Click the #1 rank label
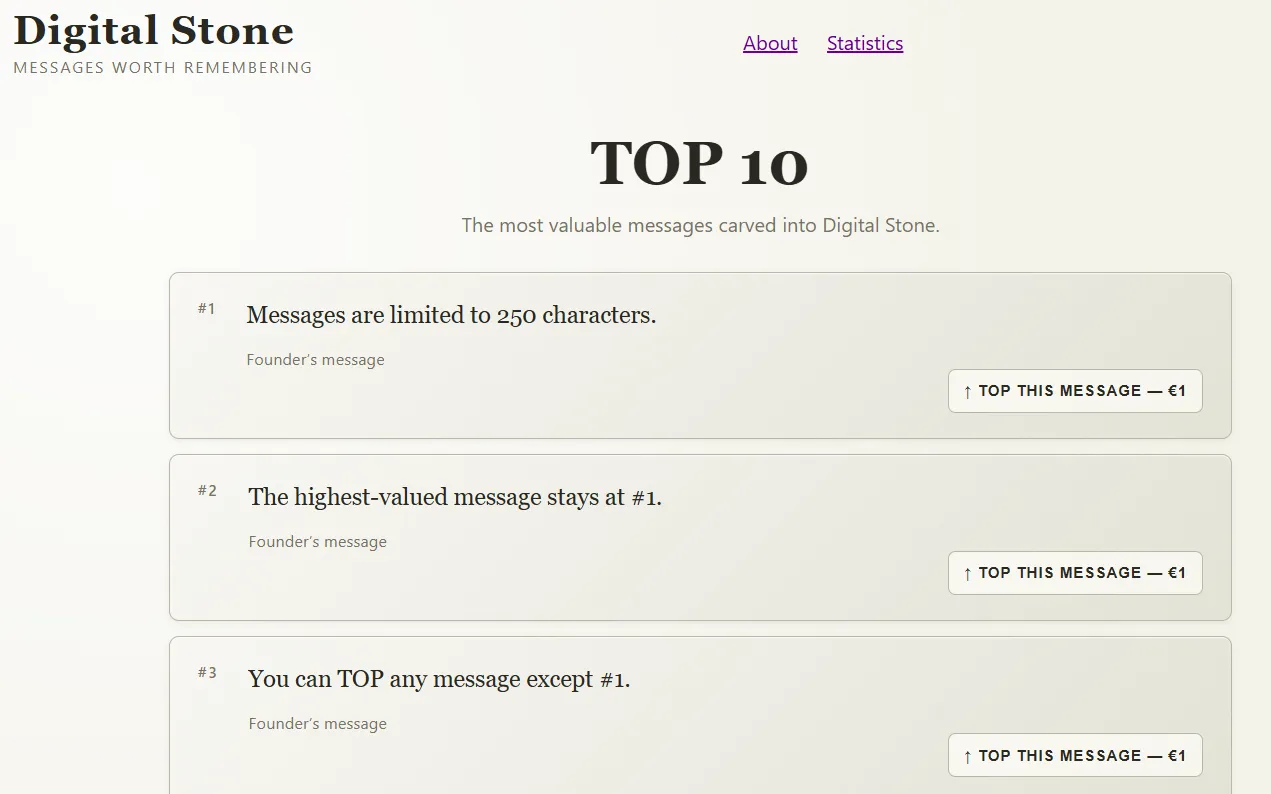 click(206, 309)
